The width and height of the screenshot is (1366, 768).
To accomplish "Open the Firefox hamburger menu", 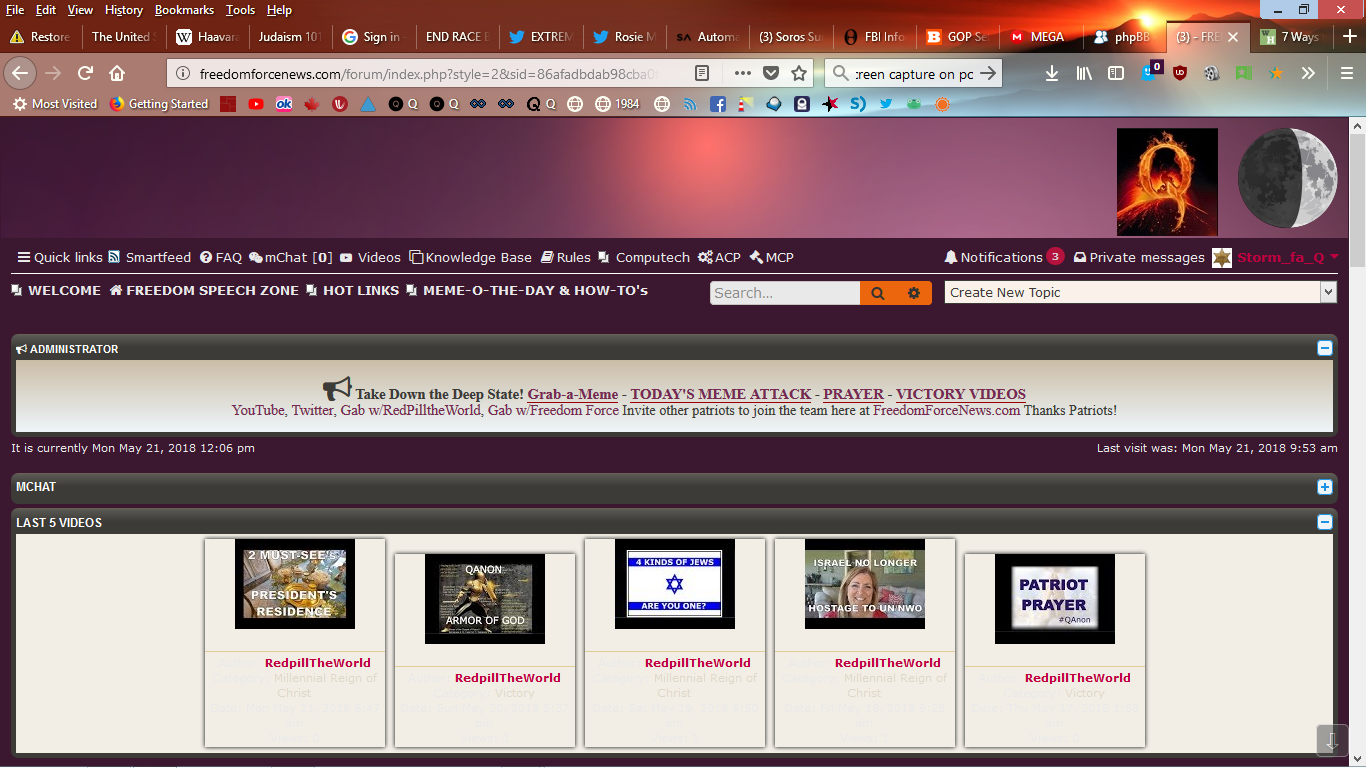I will [x=1347, y=73].
